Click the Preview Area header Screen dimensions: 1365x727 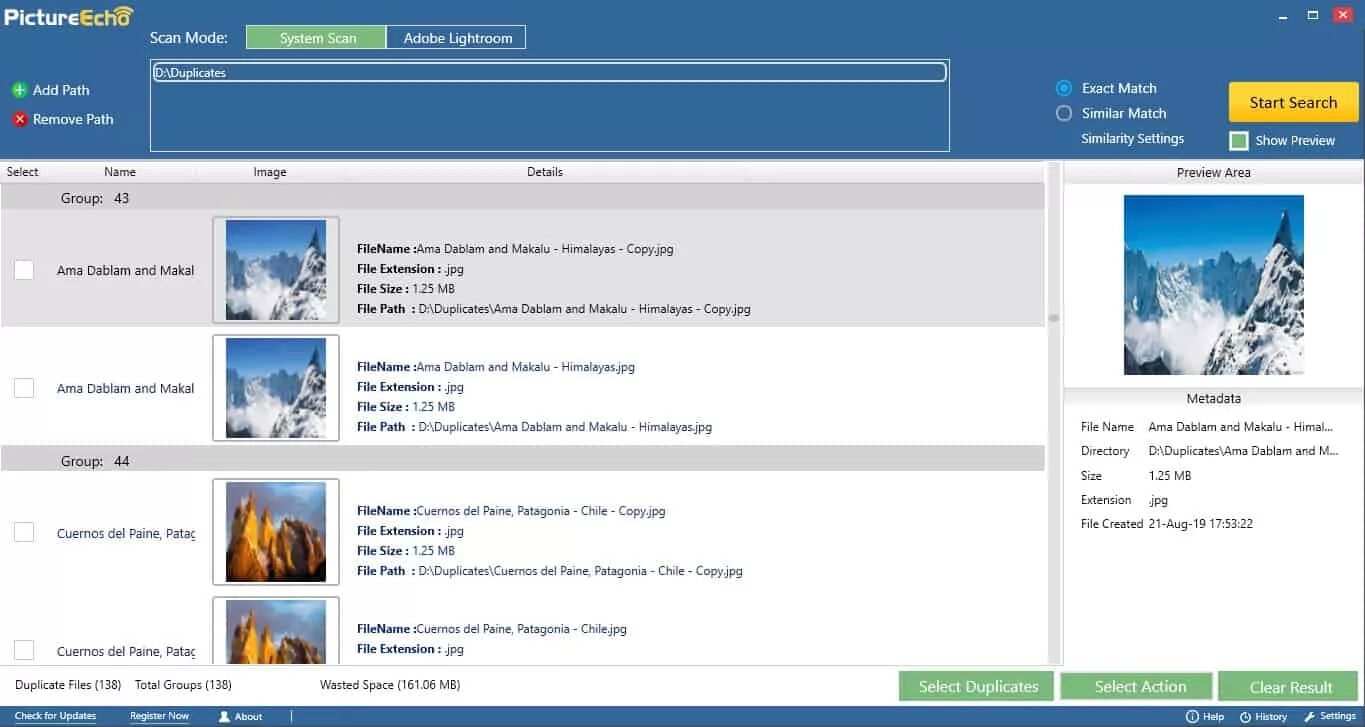coord(1214,172)
